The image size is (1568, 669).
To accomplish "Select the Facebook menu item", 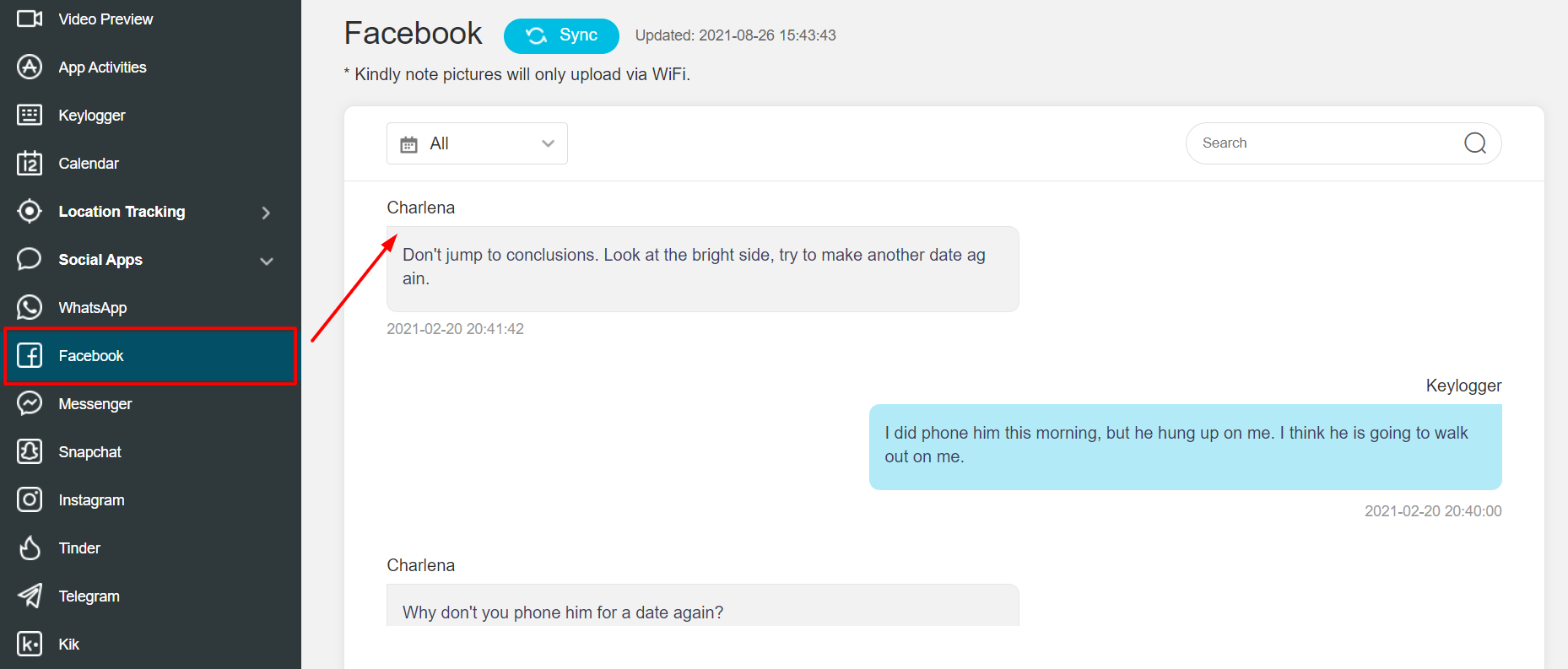I will click(150, 356).
